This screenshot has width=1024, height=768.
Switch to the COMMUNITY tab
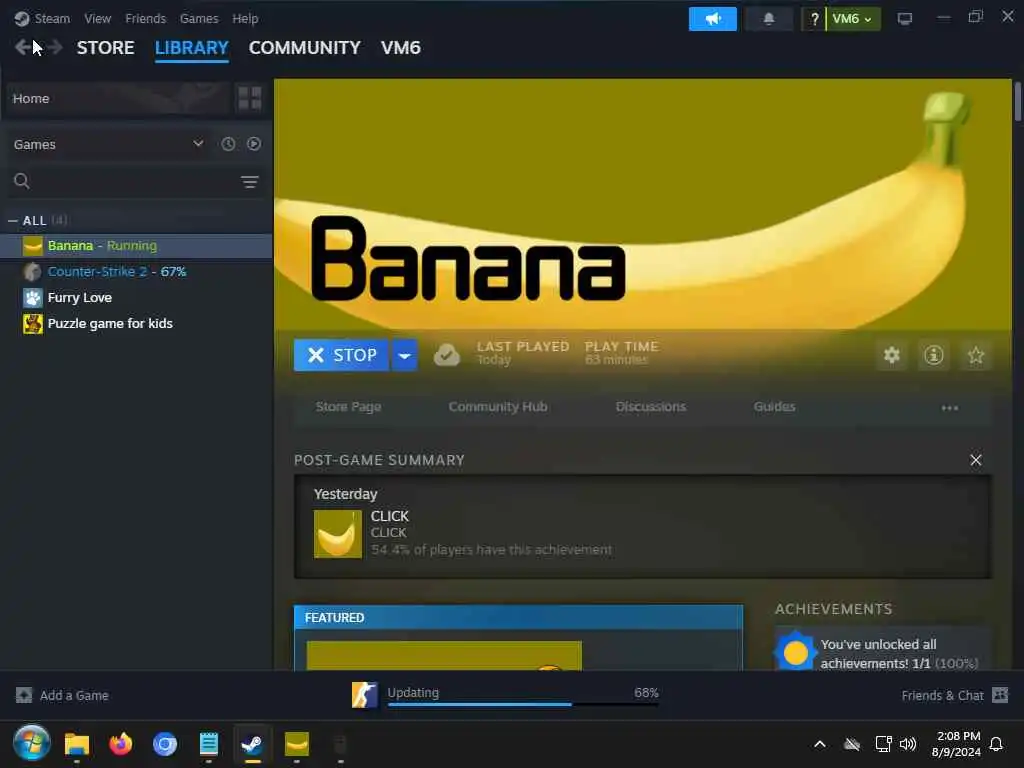click(304, 48)
